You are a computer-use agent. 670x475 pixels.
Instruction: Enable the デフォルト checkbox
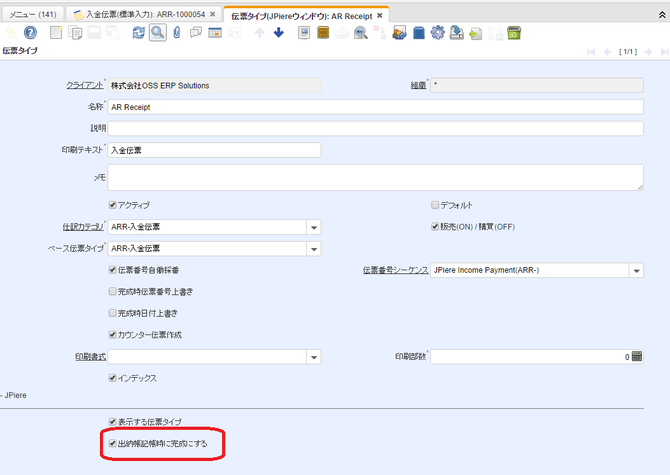[435, 205]
